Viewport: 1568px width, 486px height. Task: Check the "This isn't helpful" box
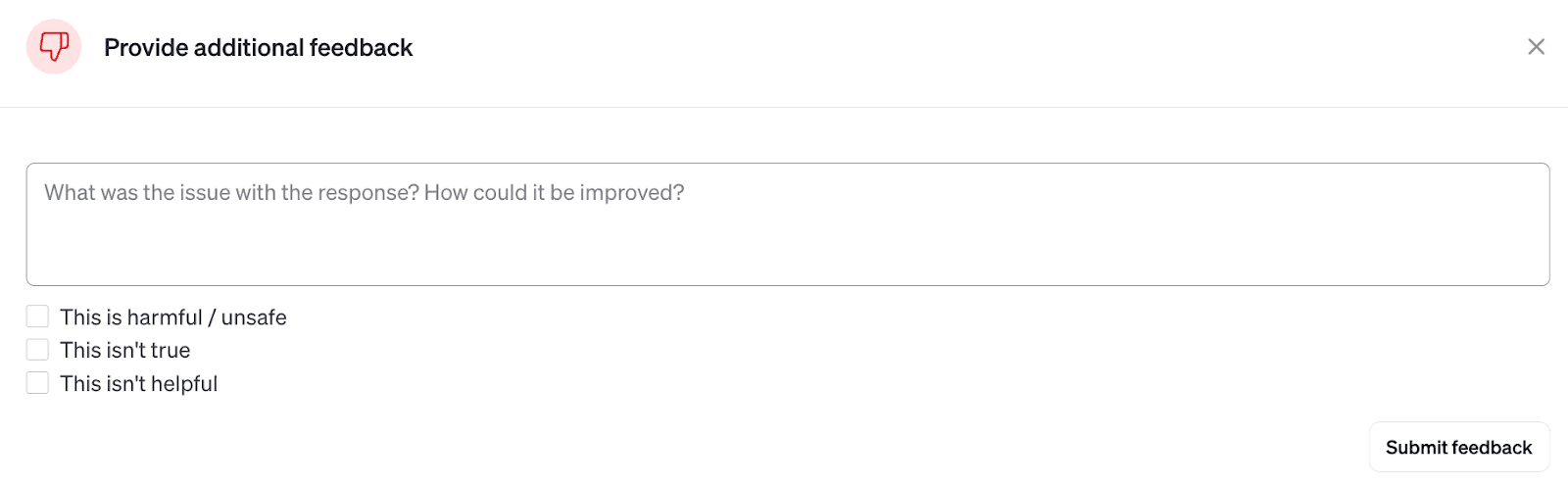37,383
